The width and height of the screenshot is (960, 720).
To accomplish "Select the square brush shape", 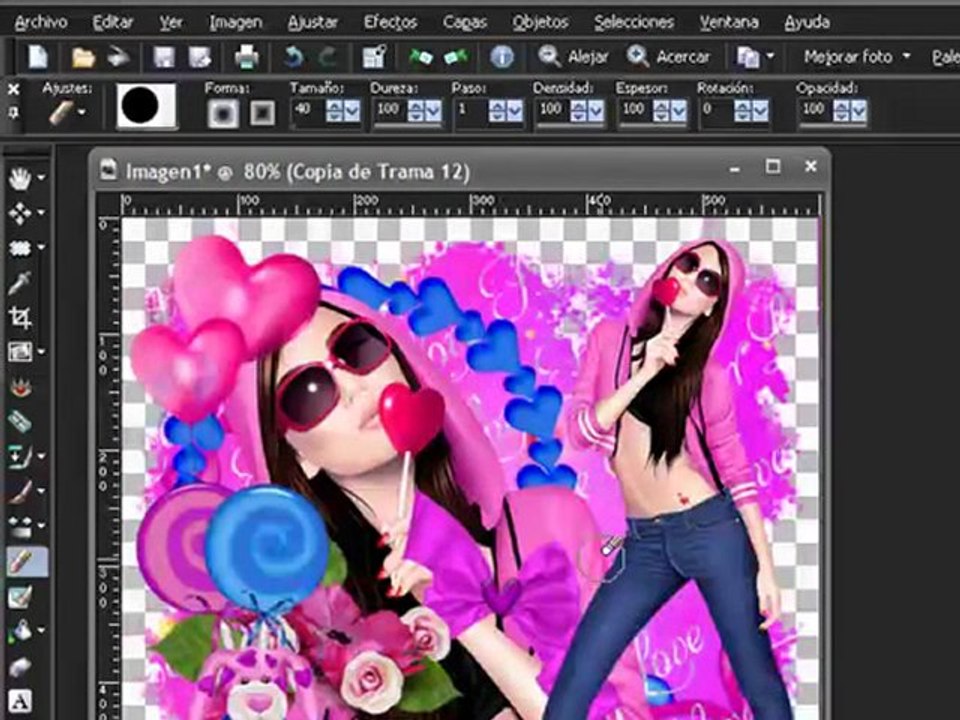I will tap(261, 113).
